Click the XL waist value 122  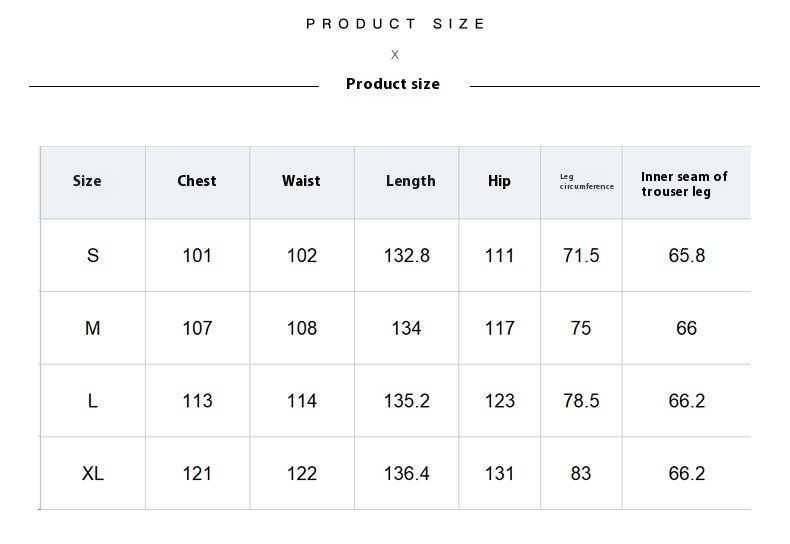point(301,474)
